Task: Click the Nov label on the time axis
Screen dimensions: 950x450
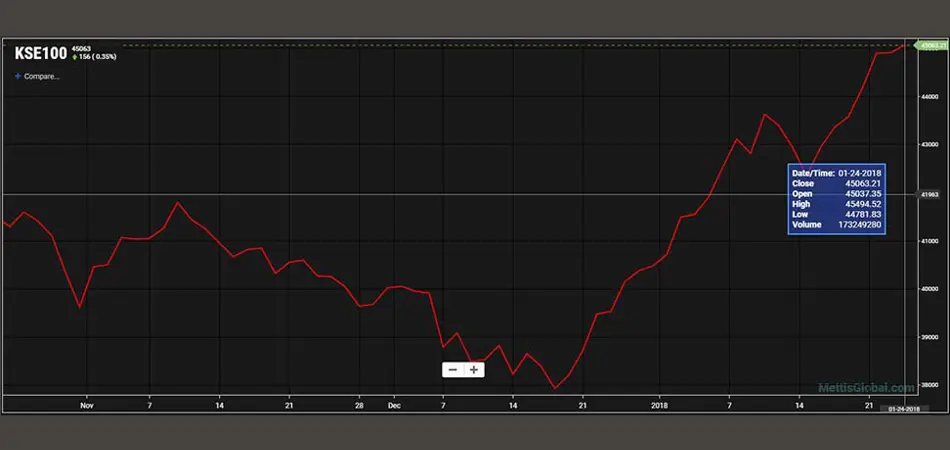Action: [x=87, y=406]
